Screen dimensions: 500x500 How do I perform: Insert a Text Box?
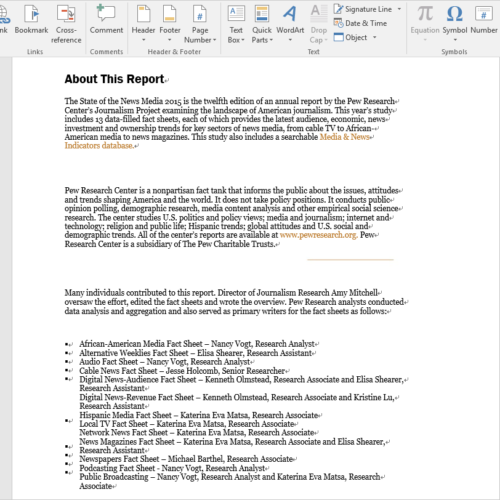[236, 24]
